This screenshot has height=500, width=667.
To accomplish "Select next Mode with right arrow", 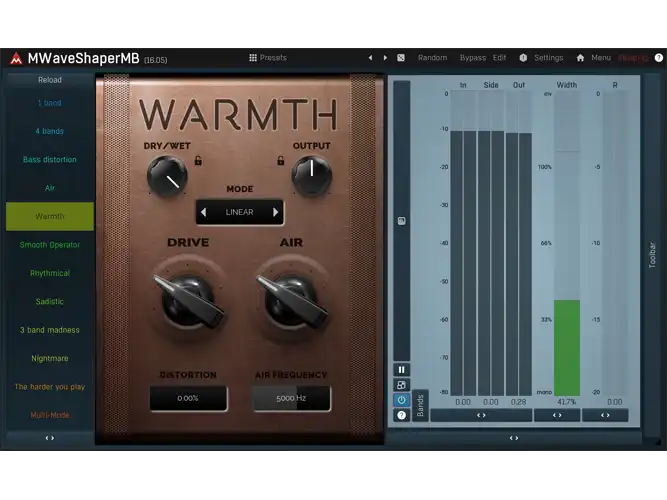I will [x=275, y=212].
